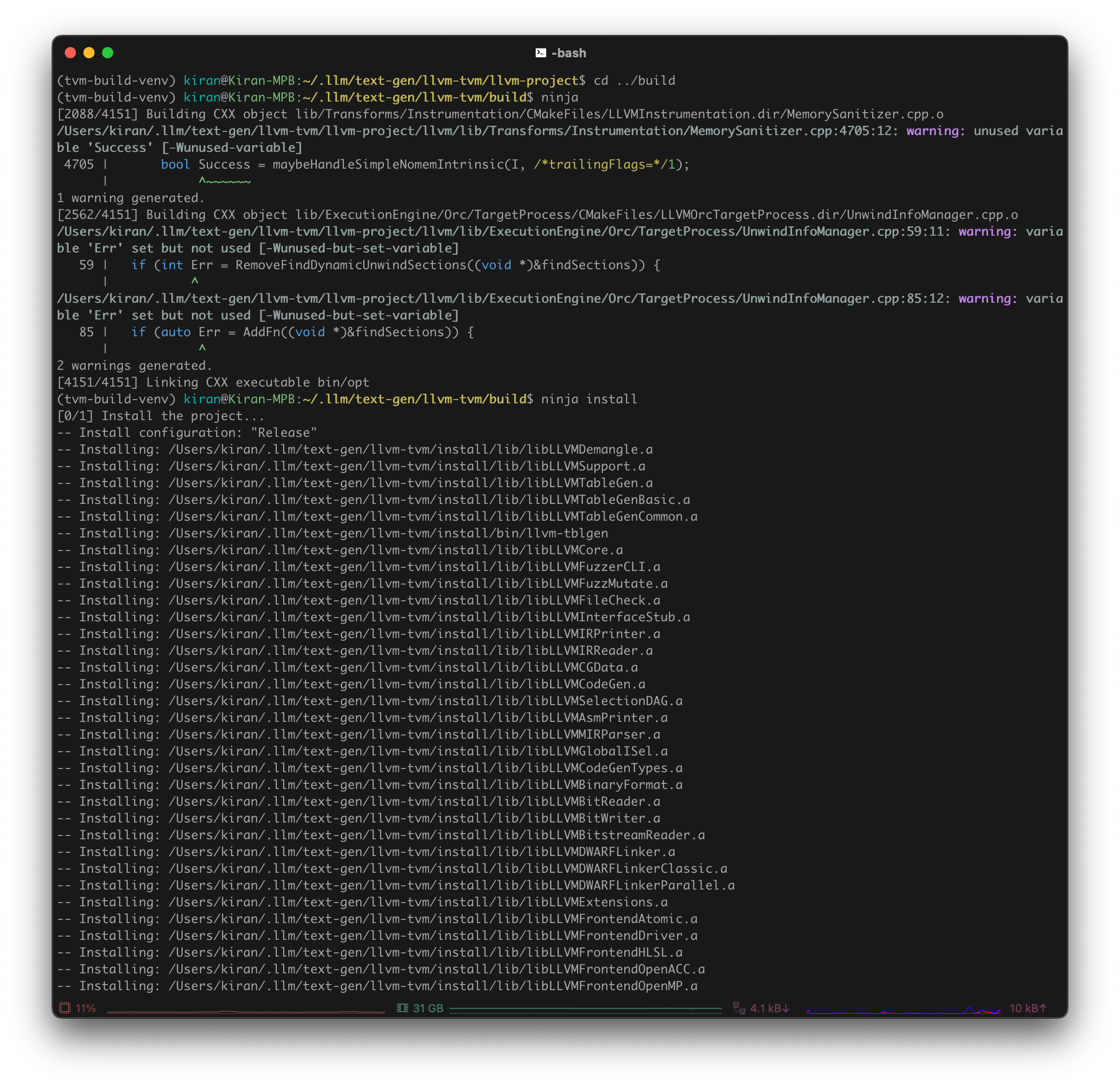Click the yellow minimize window button
The height and width of the screenshot is (1087, 1120).
tap(89, 53)
